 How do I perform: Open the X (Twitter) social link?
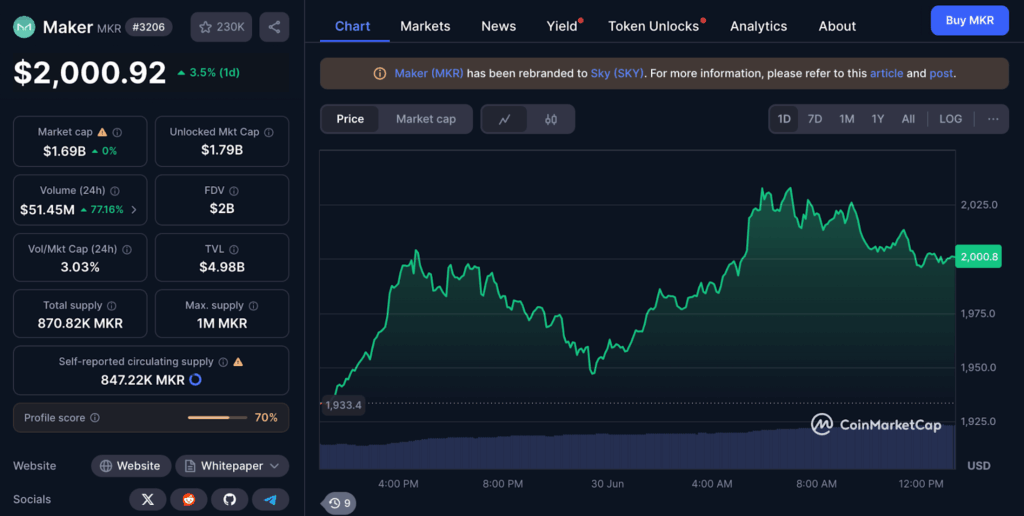148,499
